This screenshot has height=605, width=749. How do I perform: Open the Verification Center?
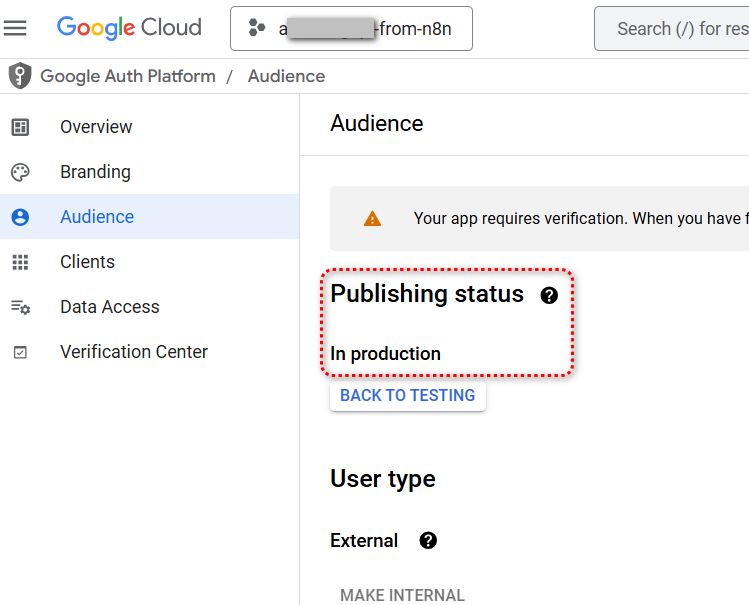click(150, 352)
